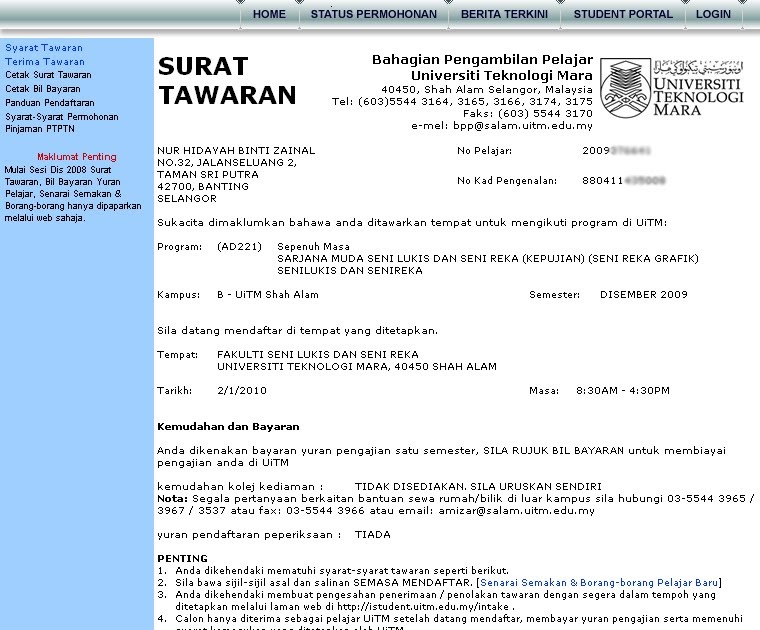Click the time 8:30AM - 4:30PM

623,391
